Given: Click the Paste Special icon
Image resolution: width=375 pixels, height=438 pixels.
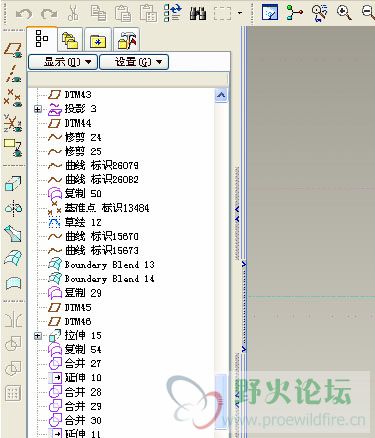Looking at the screenshot, I should tap(148, 13).
